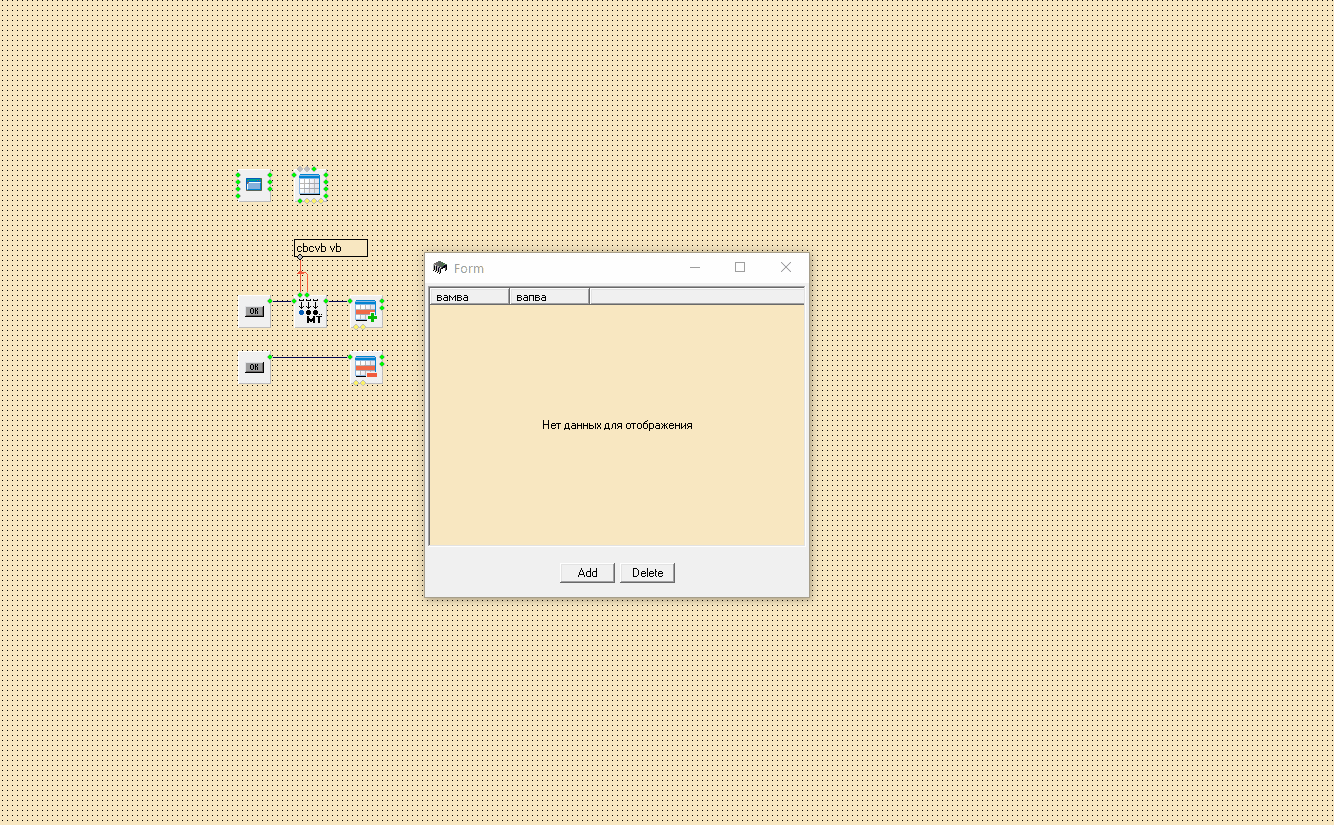Click the "вапва" column header
1334x825 pixels.
tap(549, 297)
